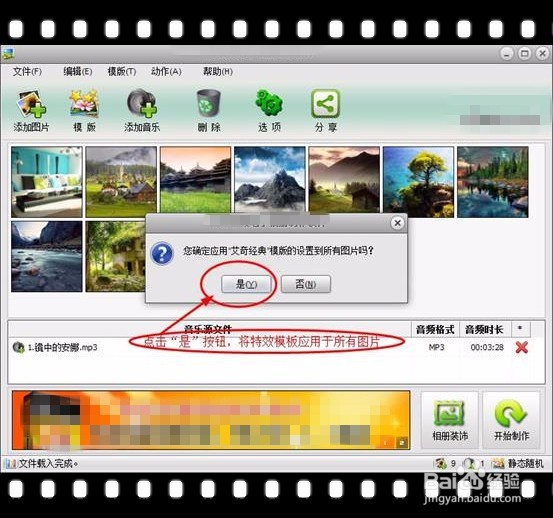Open the 编辑(E) menu
The height and width of the screenshot is (518, 553).
(78, 72)
